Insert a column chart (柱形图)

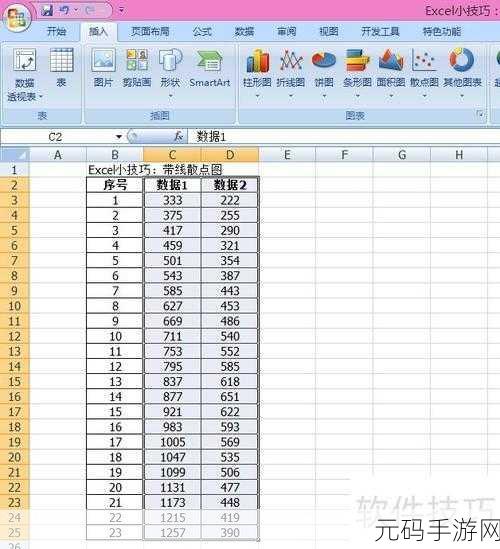point(257,74)
